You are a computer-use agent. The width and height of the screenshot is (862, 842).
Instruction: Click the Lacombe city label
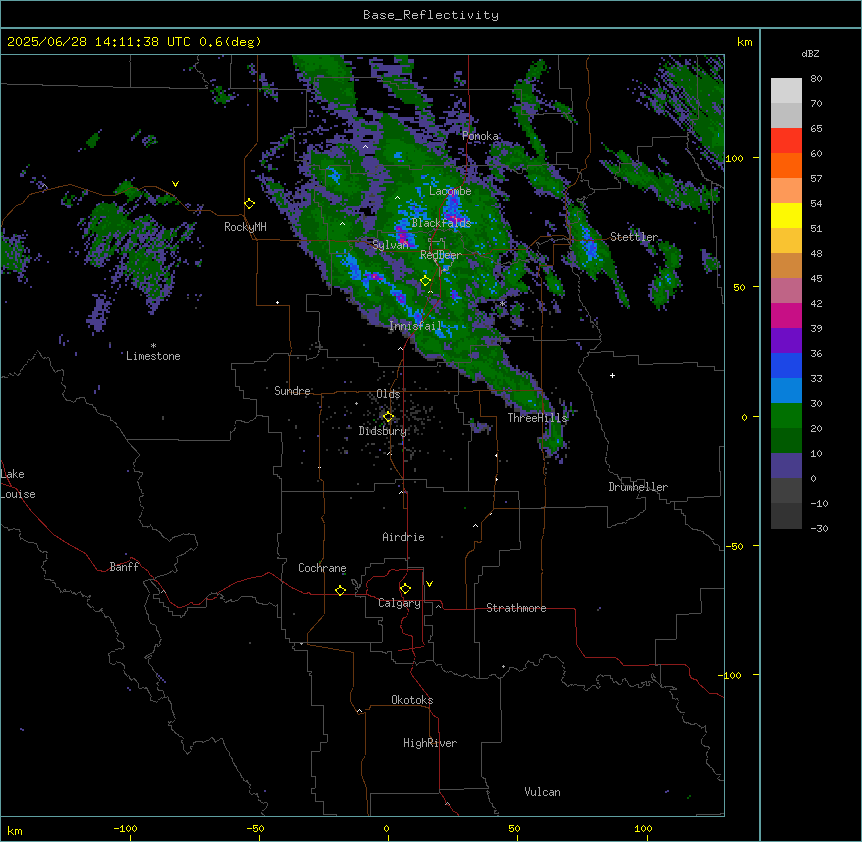[450, 191]
